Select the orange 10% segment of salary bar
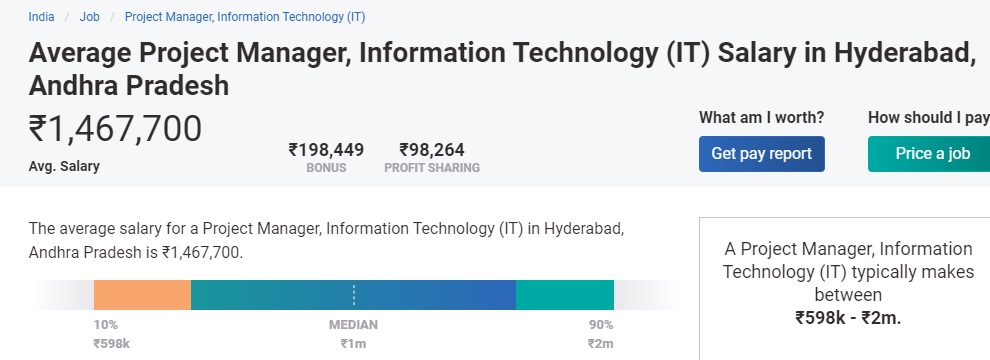Screen dimensions: 990x360 (x=142, y=295)
